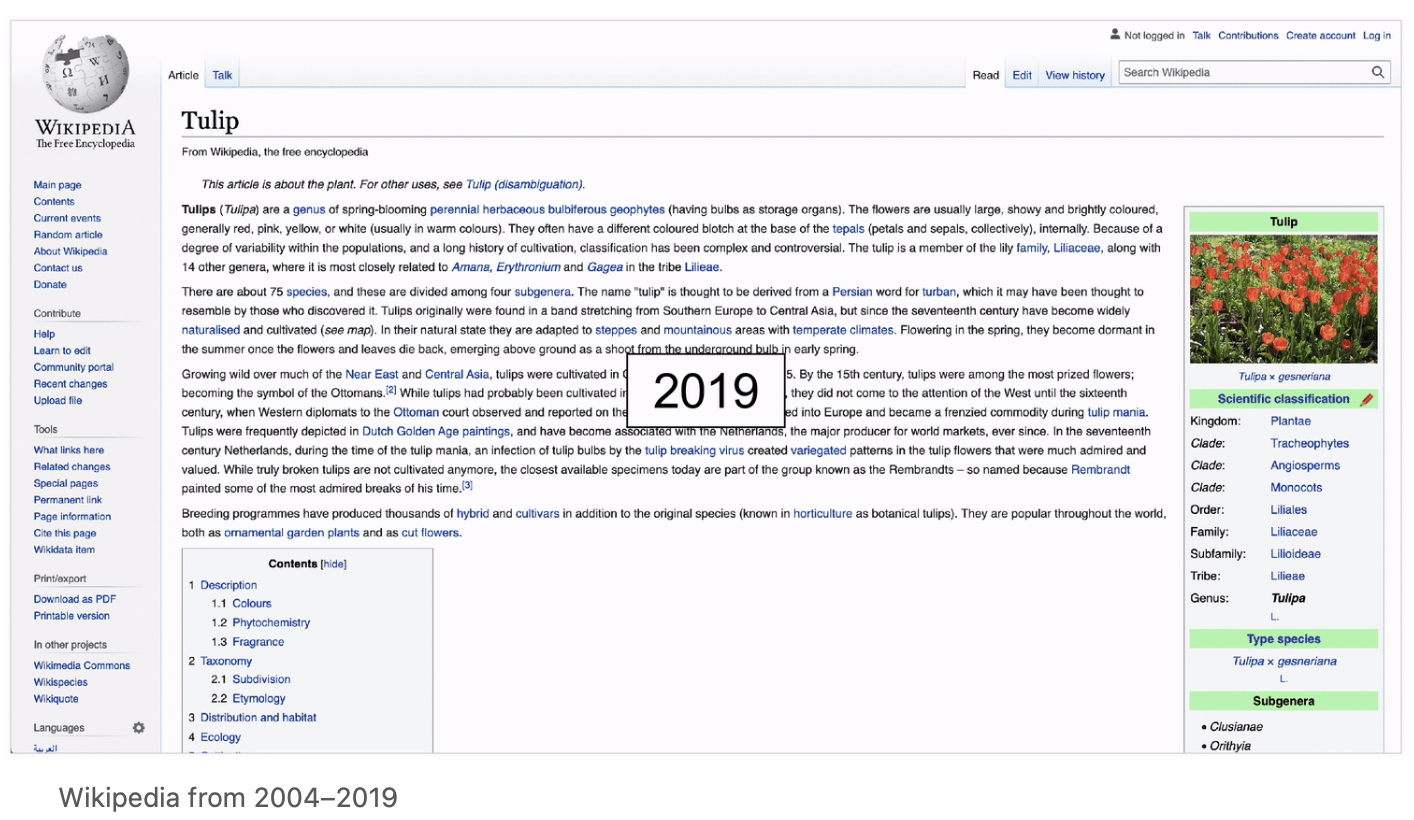View Recent changes
The width and height of the screenshot is (1414, 820).
click(70, 384)
